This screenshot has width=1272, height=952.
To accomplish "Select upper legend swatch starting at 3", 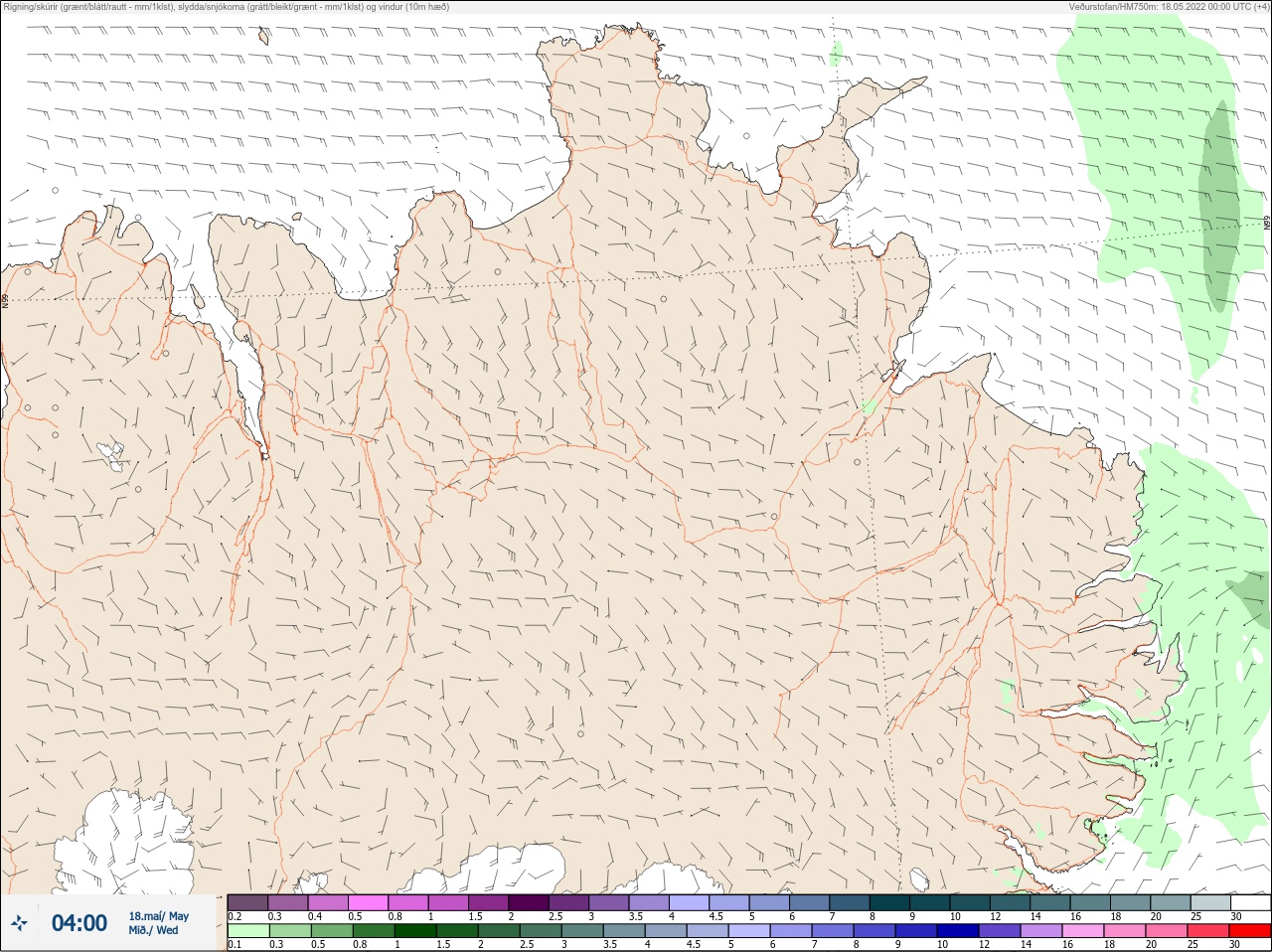I will [x=609, y=902].
